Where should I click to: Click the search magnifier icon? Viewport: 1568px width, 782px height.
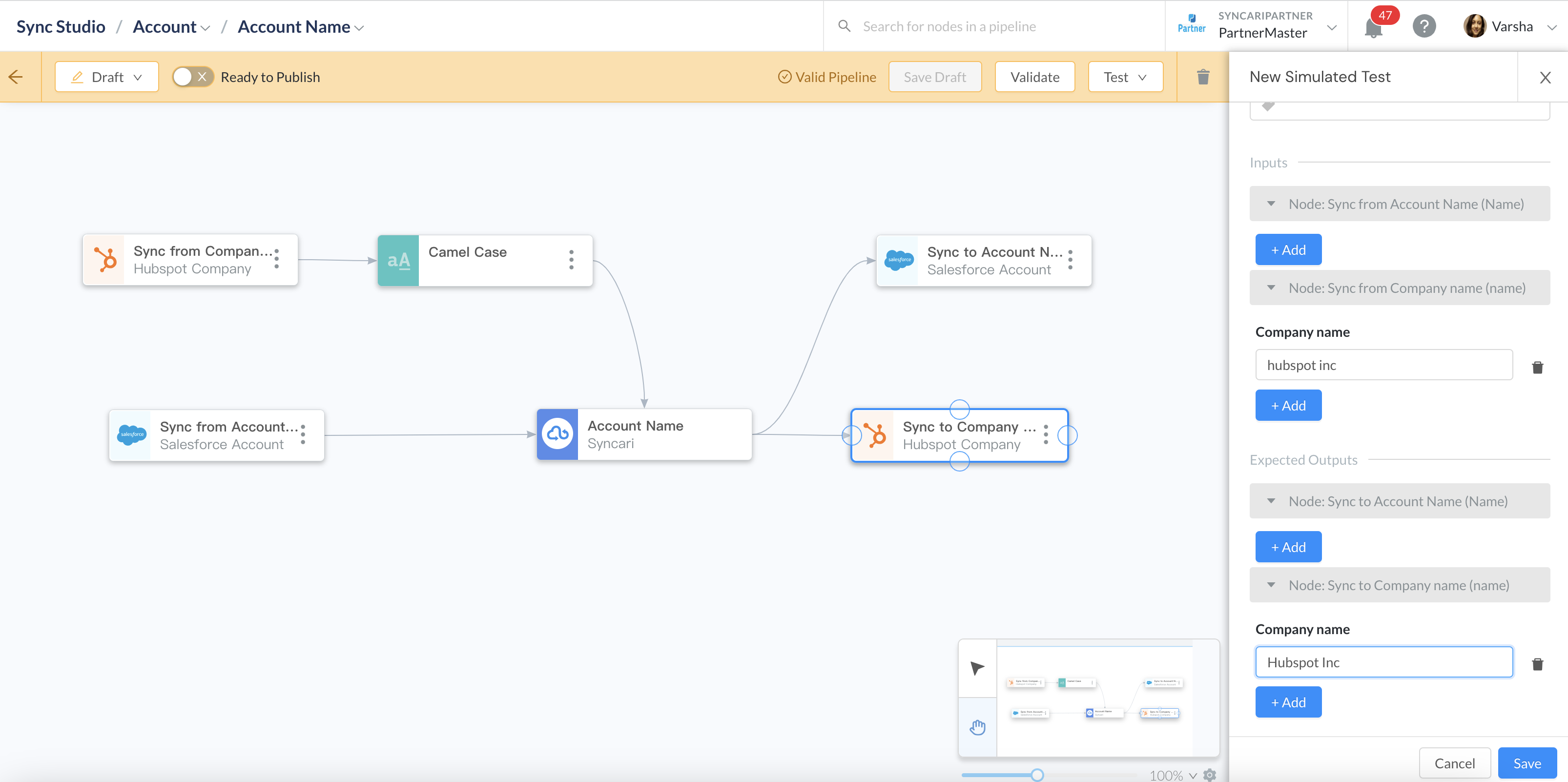844,25
